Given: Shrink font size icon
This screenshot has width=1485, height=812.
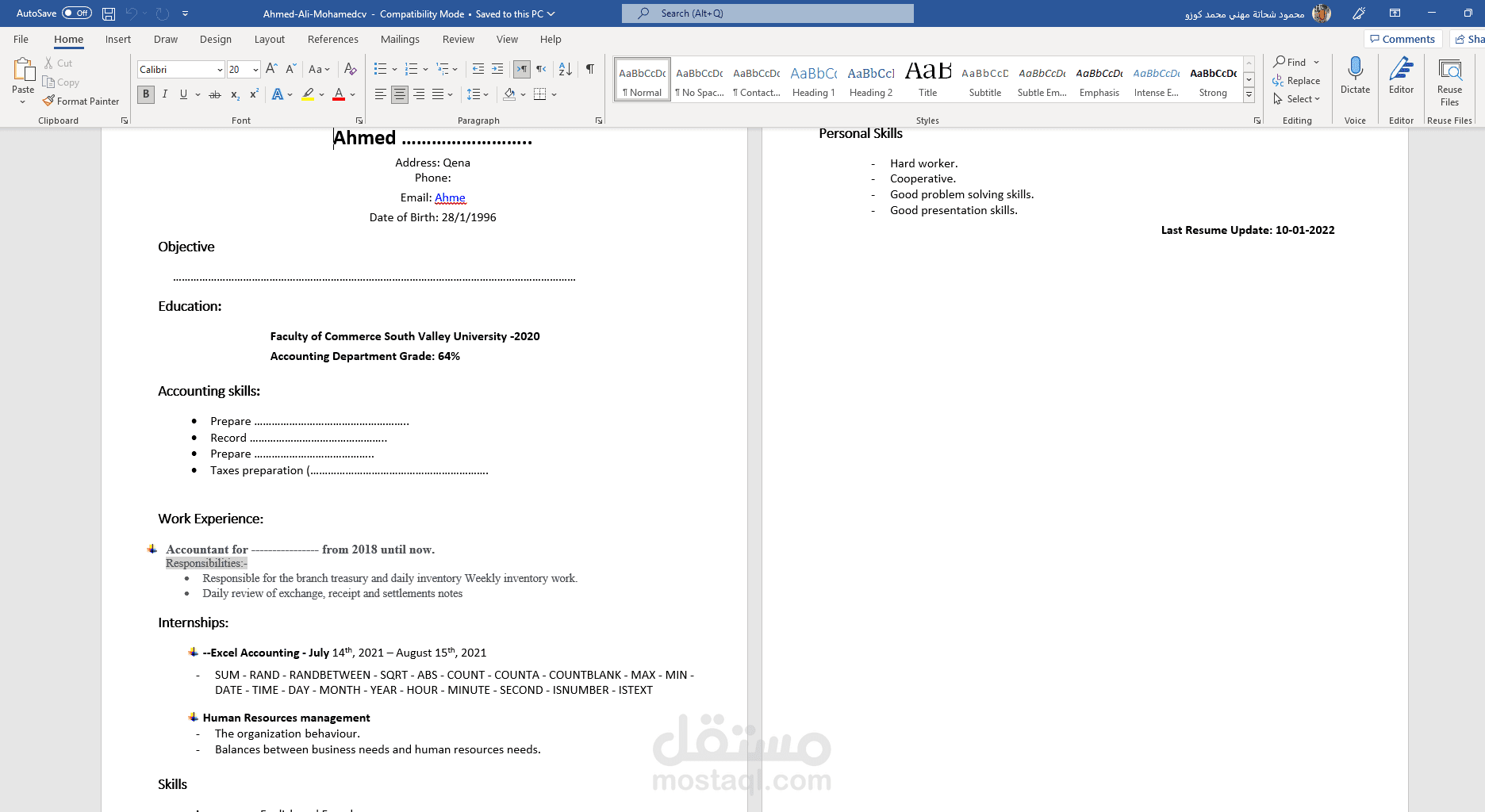Looking at the screenshot, I should (x=290, y=69).
